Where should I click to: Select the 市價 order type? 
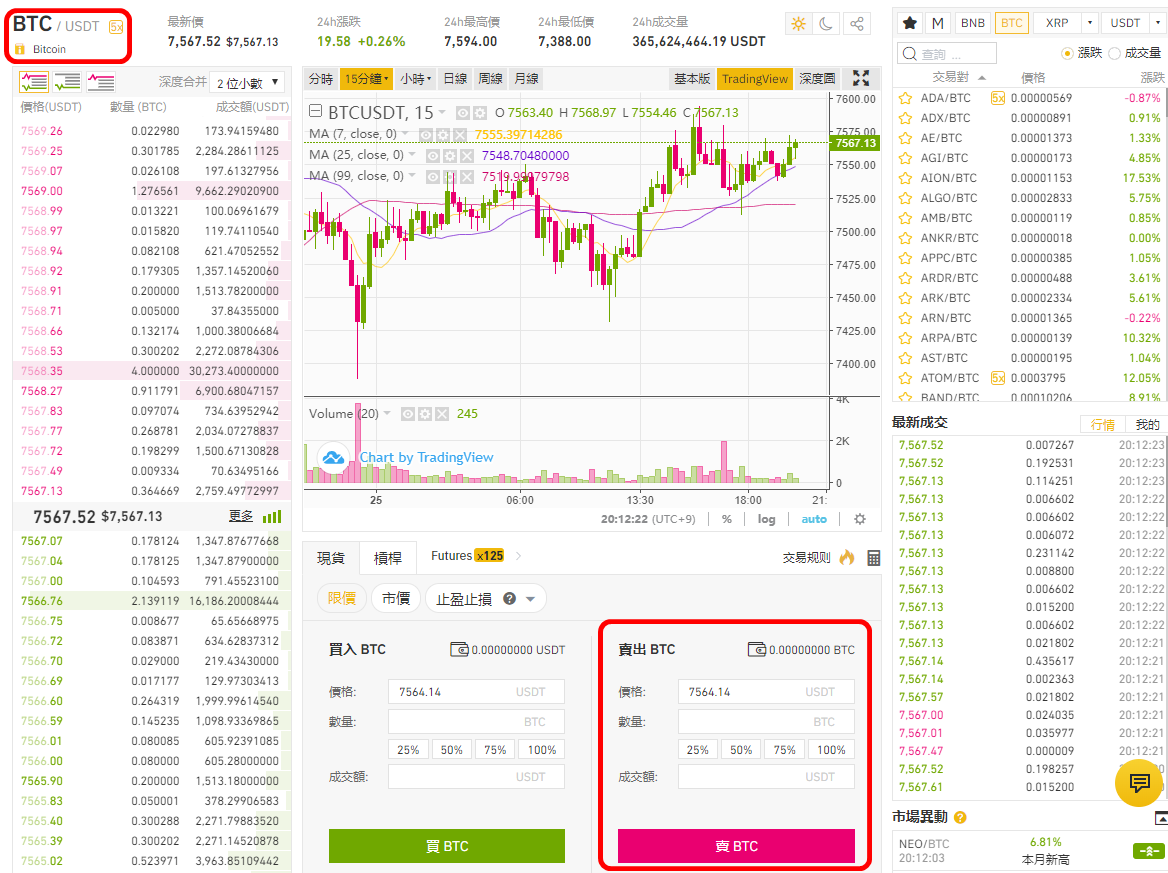click(396, 598)
